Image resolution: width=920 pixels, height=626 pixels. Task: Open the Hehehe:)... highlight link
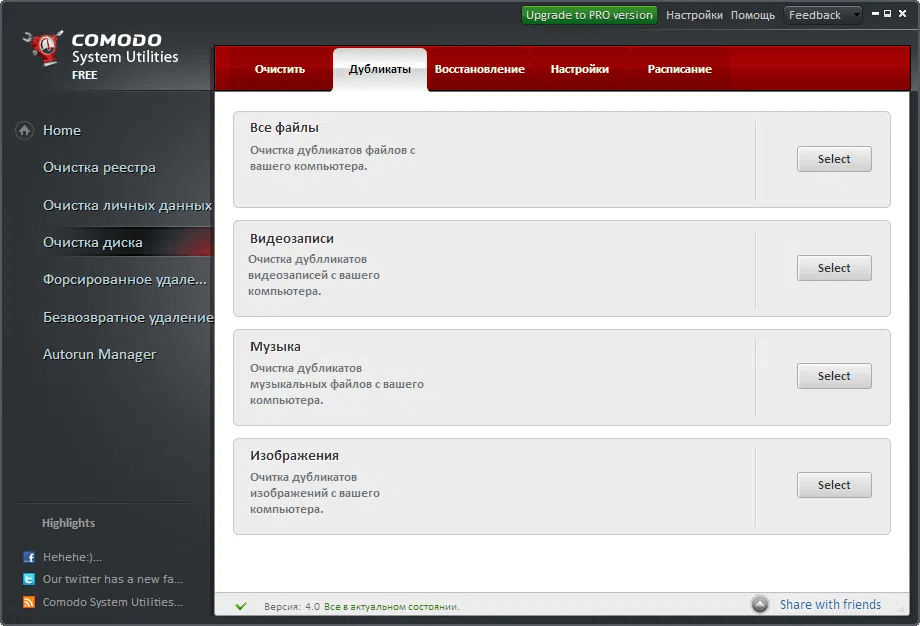click(72, 557)
